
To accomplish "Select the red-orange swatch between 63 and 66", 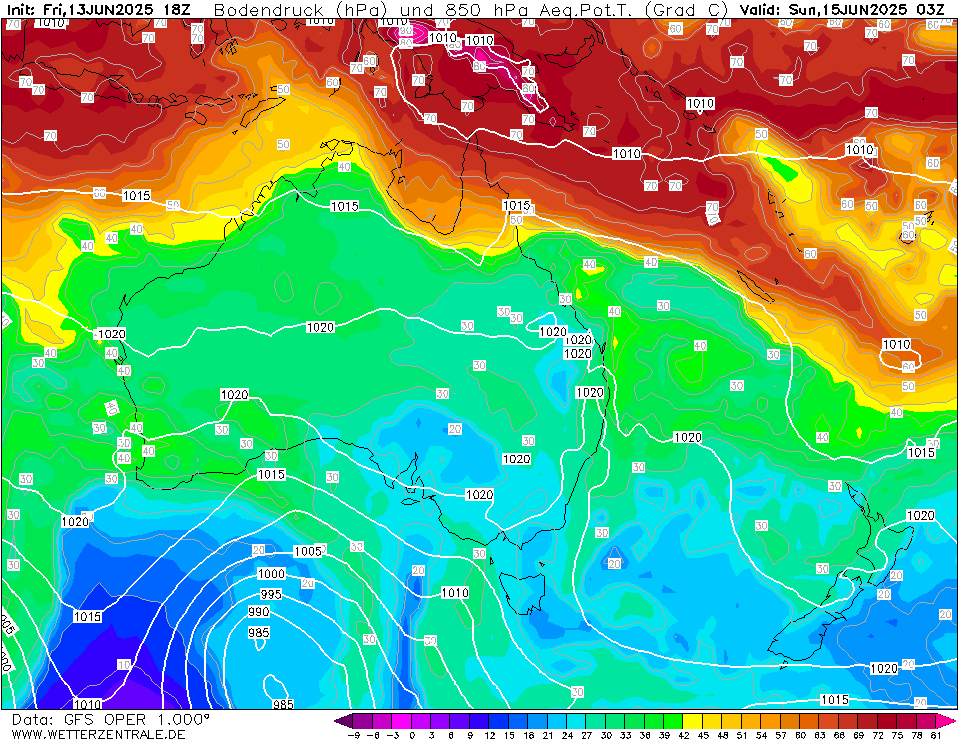I will click(x=829, y=721).
